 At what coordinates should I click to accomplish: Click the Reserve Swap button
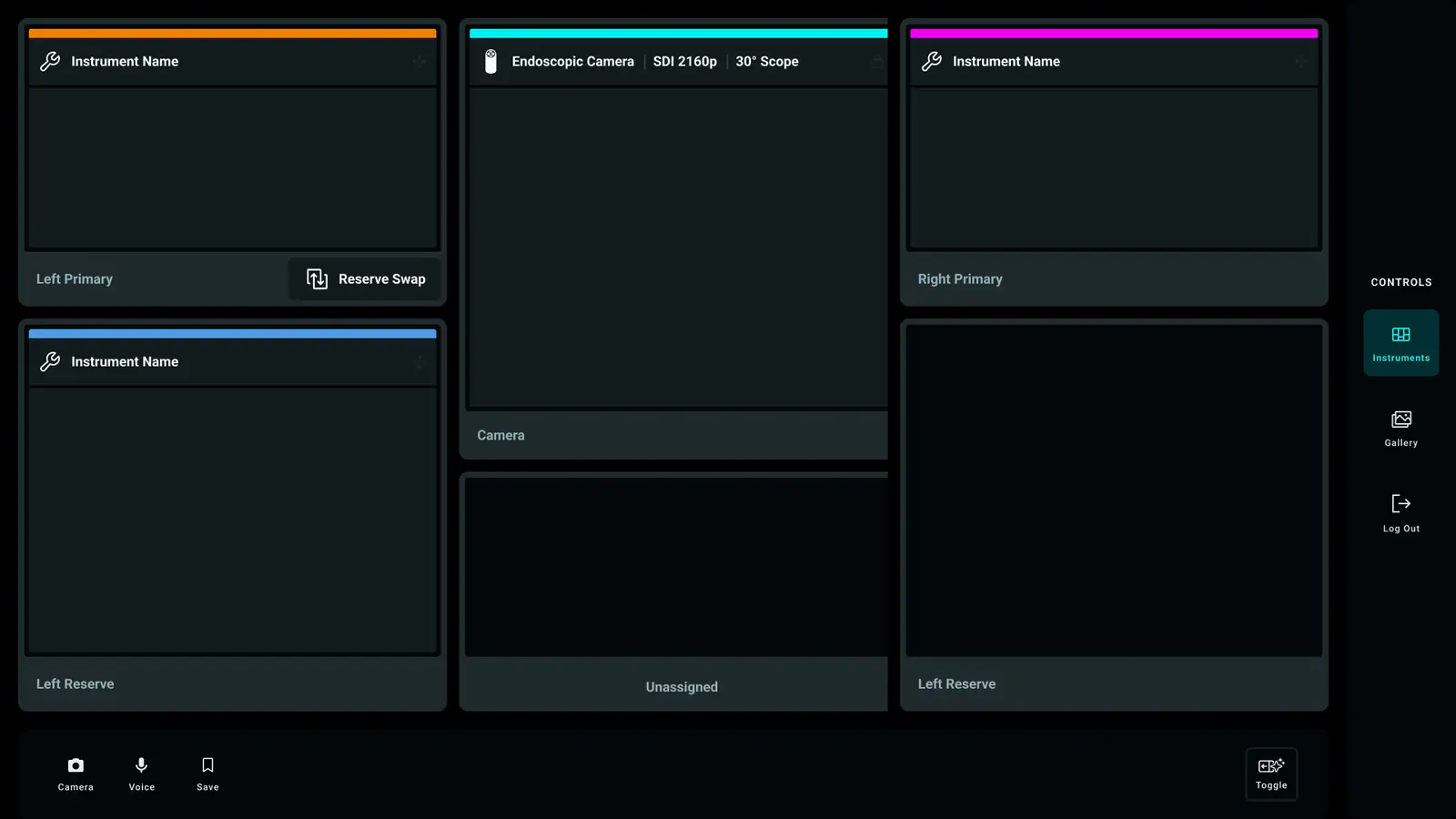[365, 278]
